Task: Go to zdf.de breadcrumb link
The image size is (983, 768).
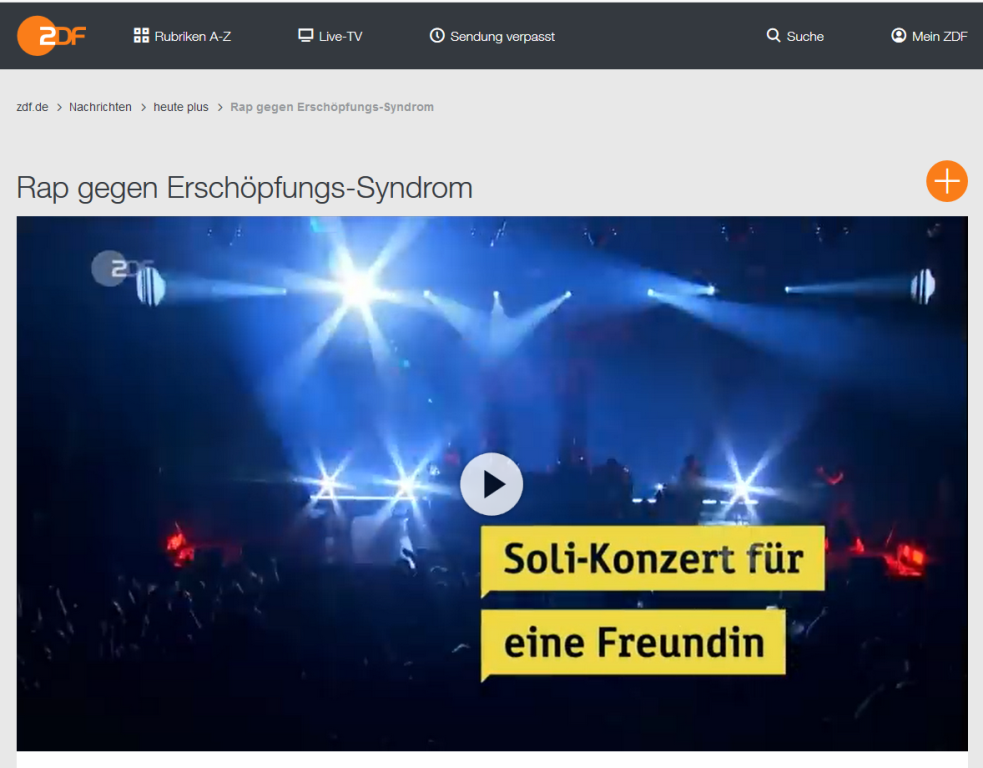Action: (32, 107)
